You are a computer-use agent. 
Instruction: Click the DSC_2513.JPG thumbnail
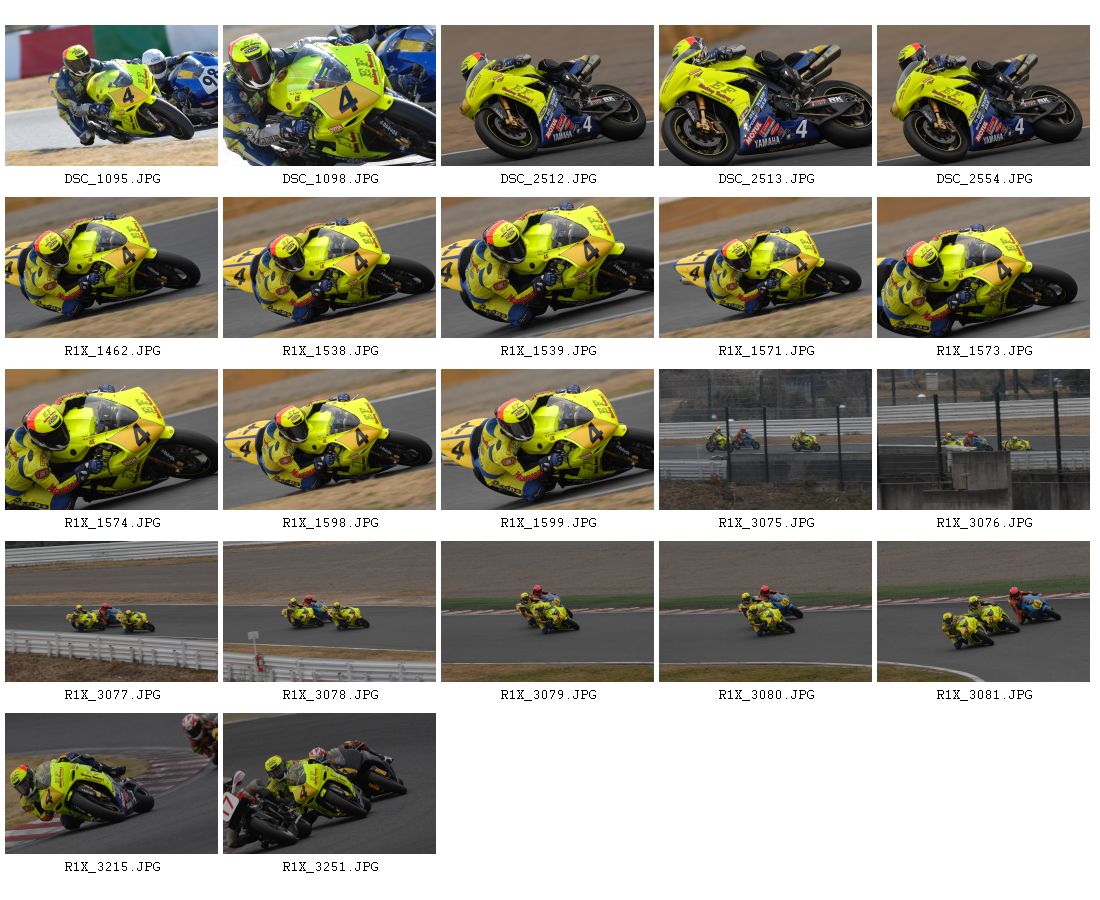pos(765,95)
